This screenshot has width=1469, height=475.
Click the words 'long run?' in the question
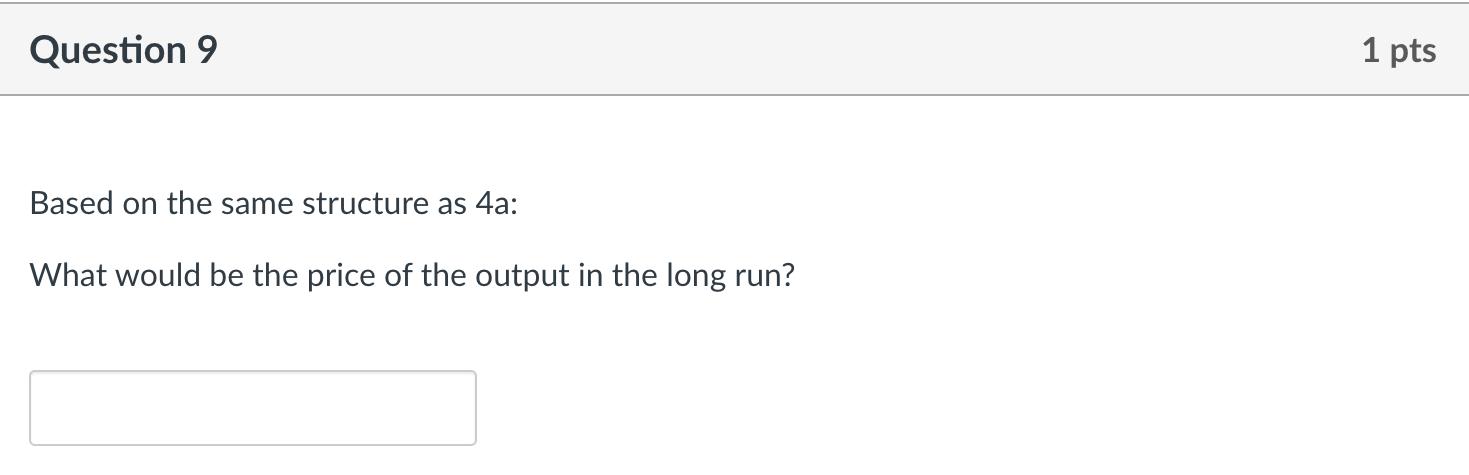pos(730,275)
